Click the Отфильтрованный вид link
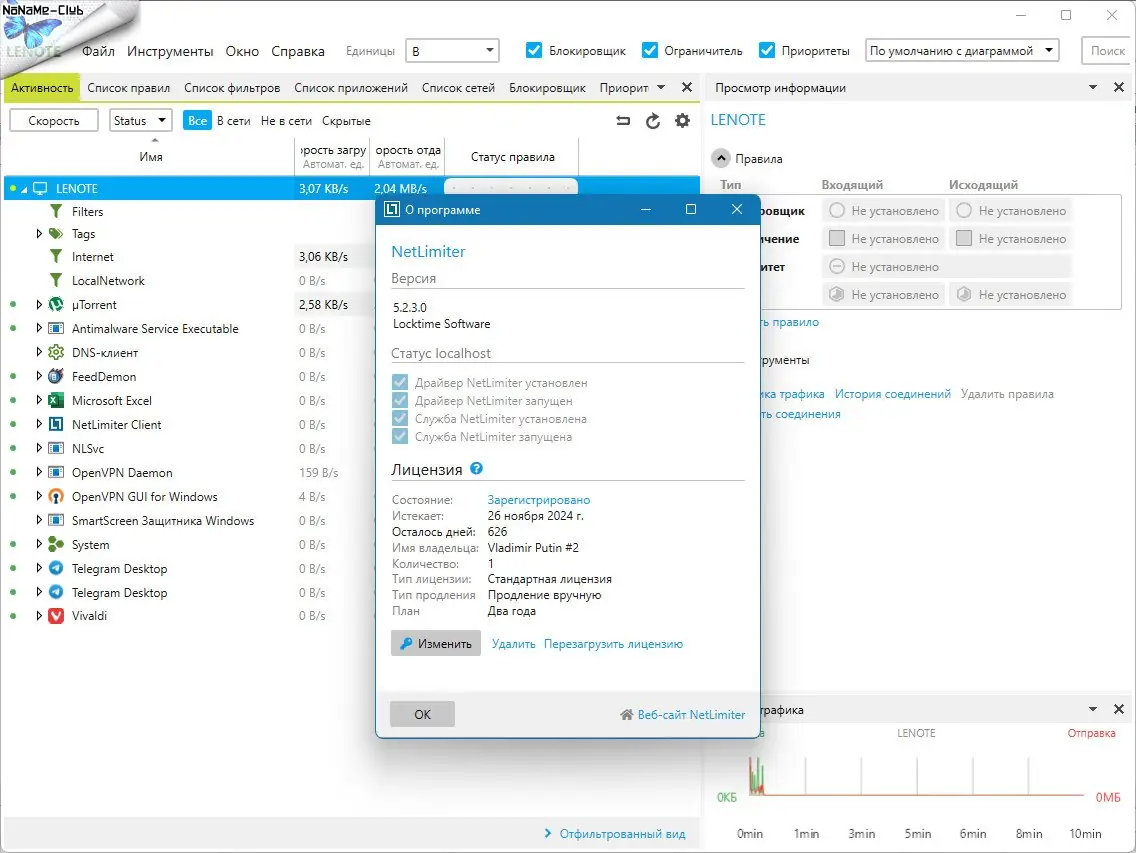1136x853 pixels. point(614,833)
